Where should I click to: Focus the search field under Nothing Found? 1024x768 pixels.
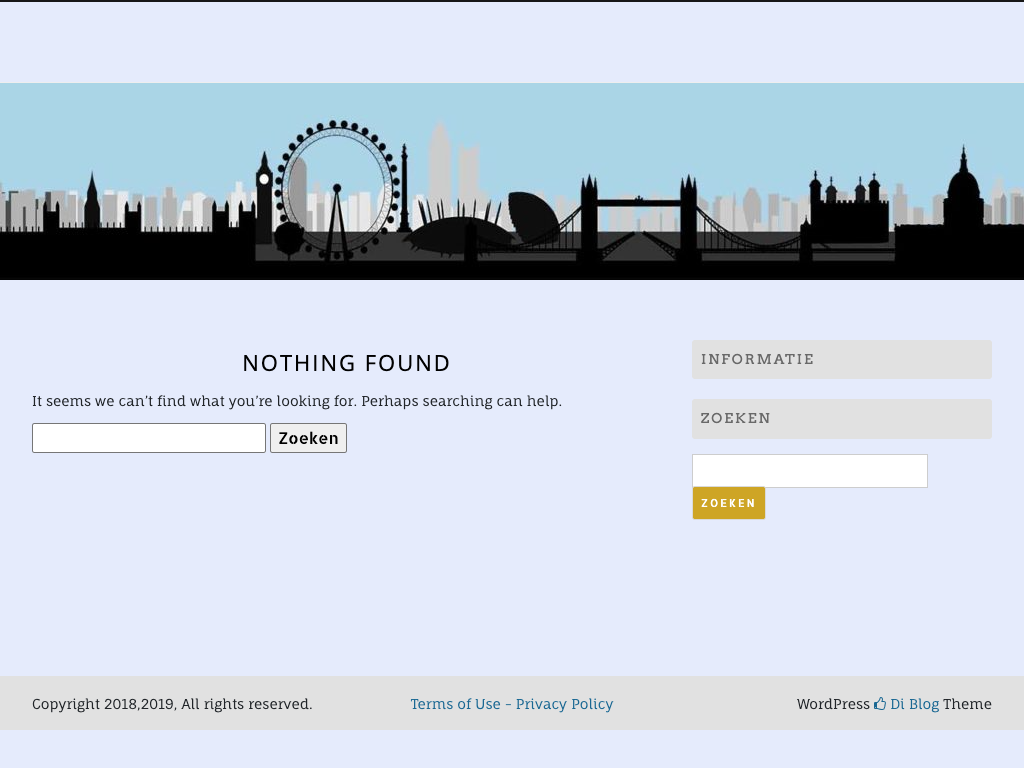(149, 438)
